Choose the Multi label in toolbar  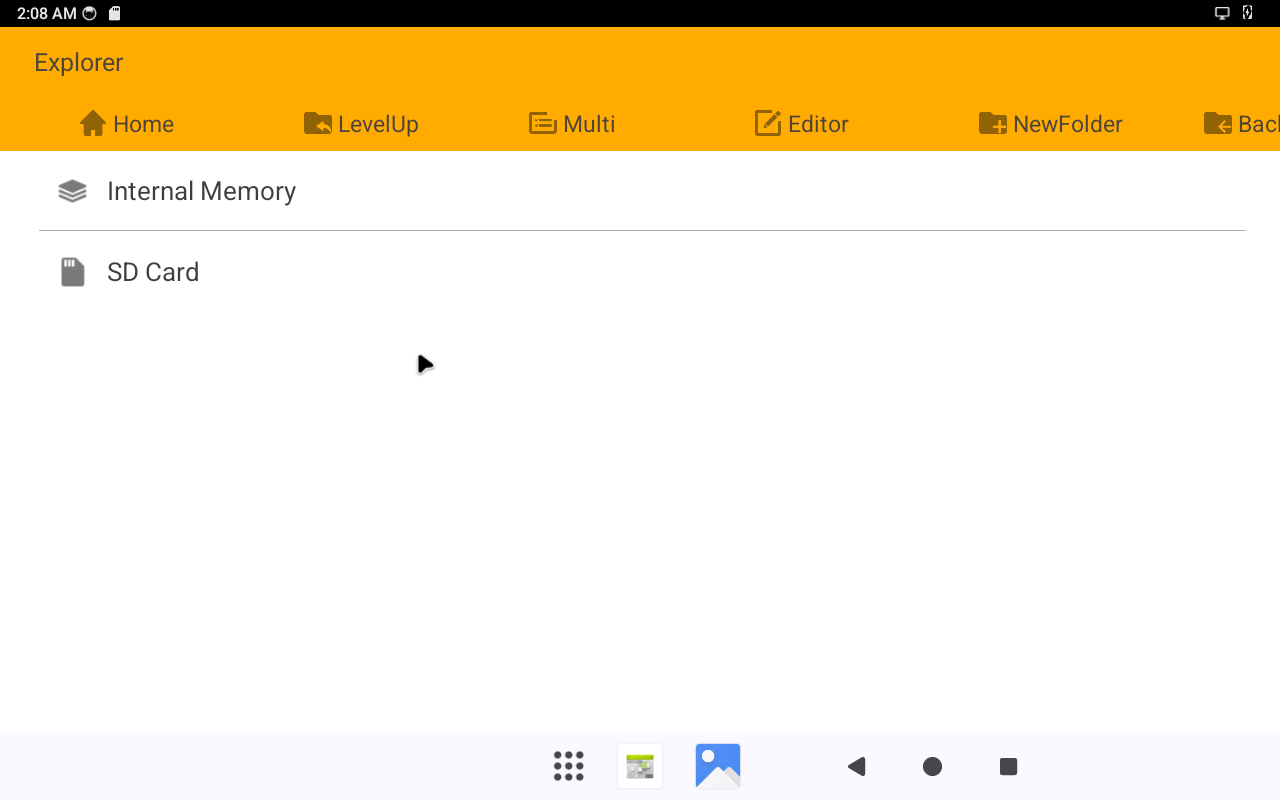[x=589, y=124]
